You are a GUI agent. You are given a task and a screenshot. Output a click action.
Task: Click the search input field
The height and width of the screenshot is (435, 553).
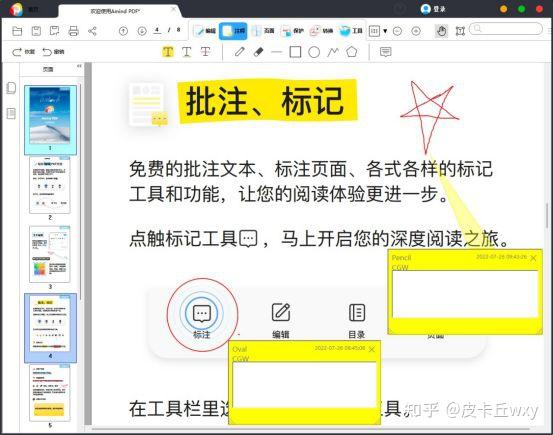[506, 29]
